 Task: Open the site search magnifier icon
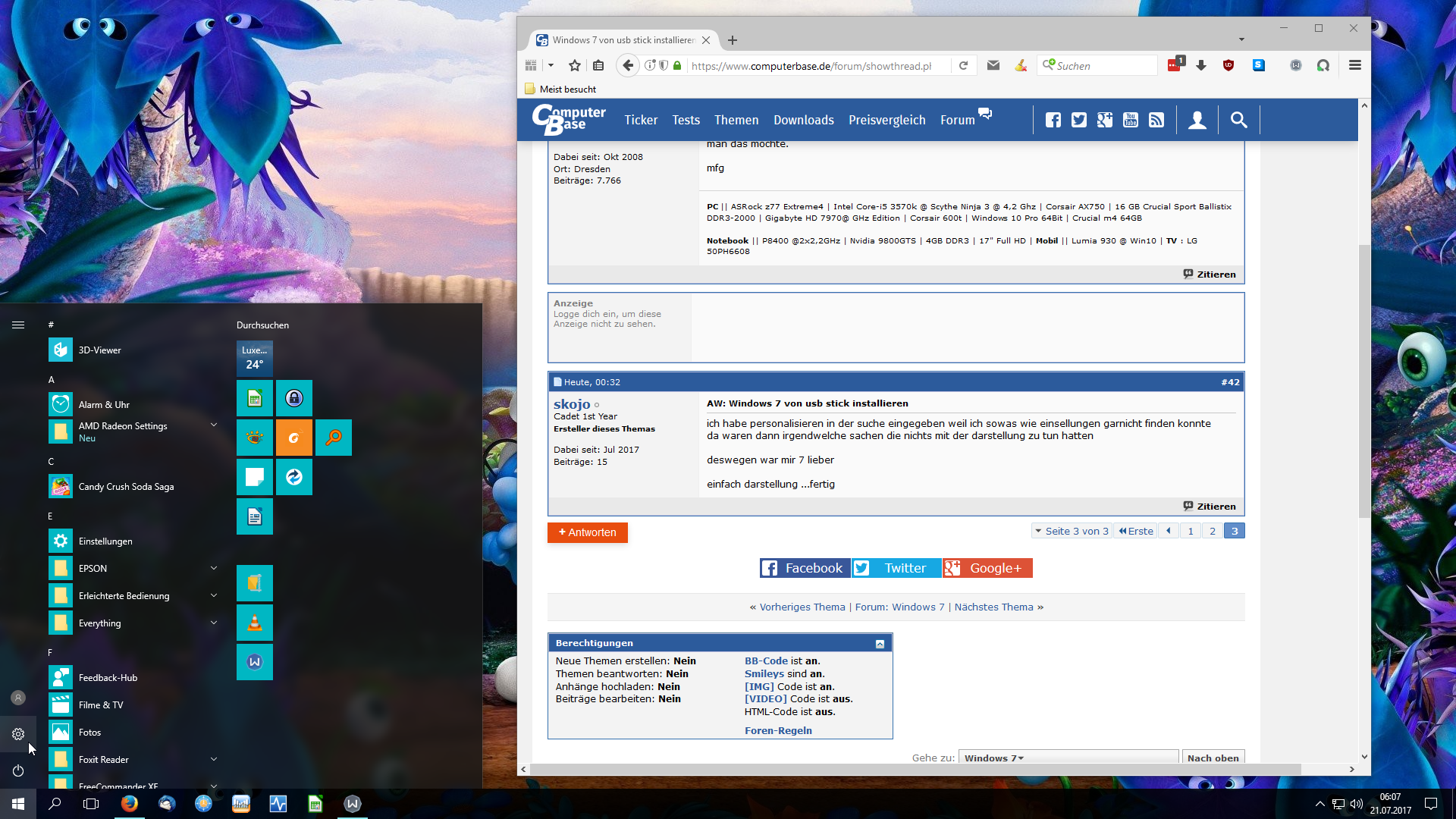[x=1238, y=120]
